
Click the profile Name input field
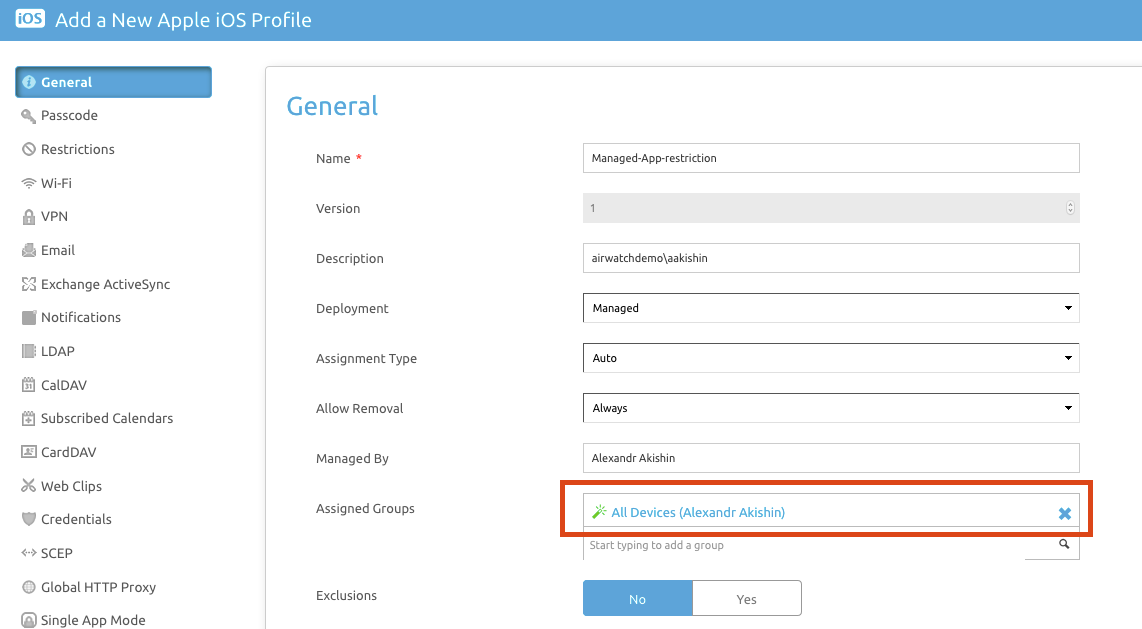830,158
